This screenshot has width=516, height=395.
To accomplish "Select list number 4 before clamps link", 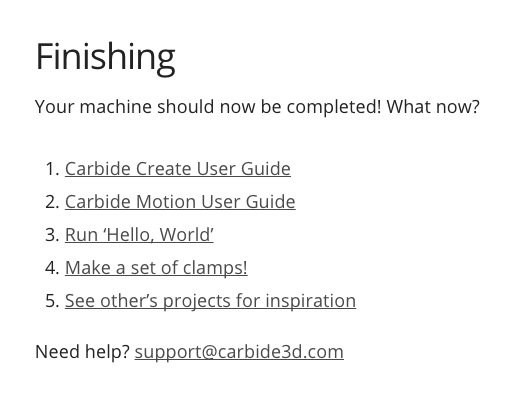I will click(53, 268).
